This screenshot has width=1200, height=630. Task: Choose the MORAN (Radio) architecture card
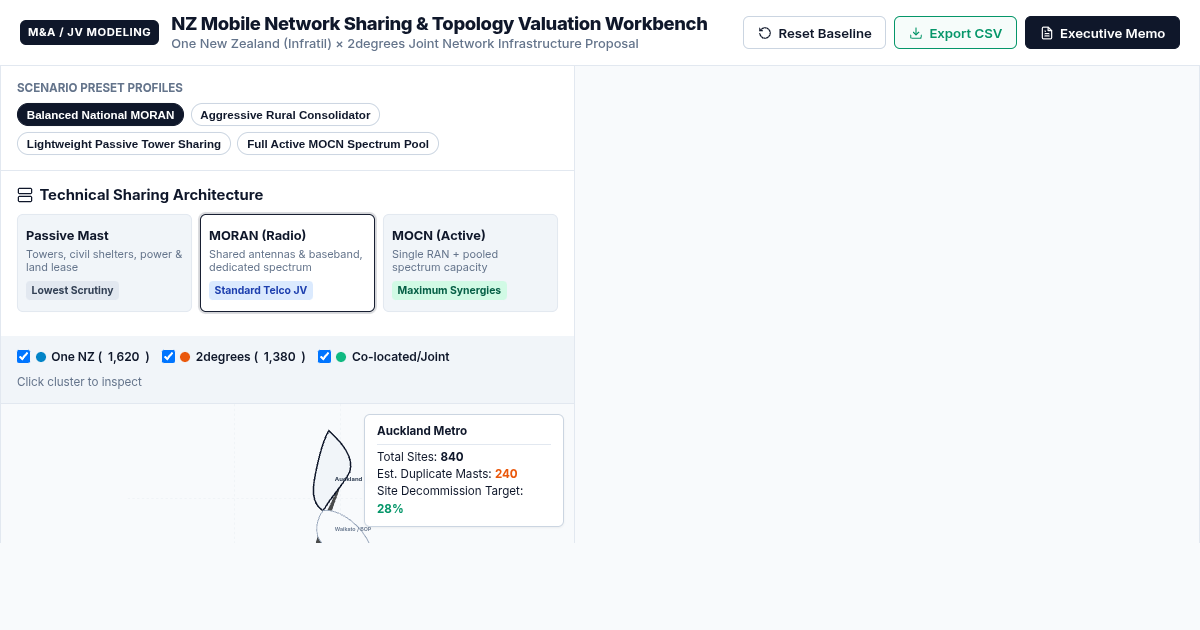(287, 263)
